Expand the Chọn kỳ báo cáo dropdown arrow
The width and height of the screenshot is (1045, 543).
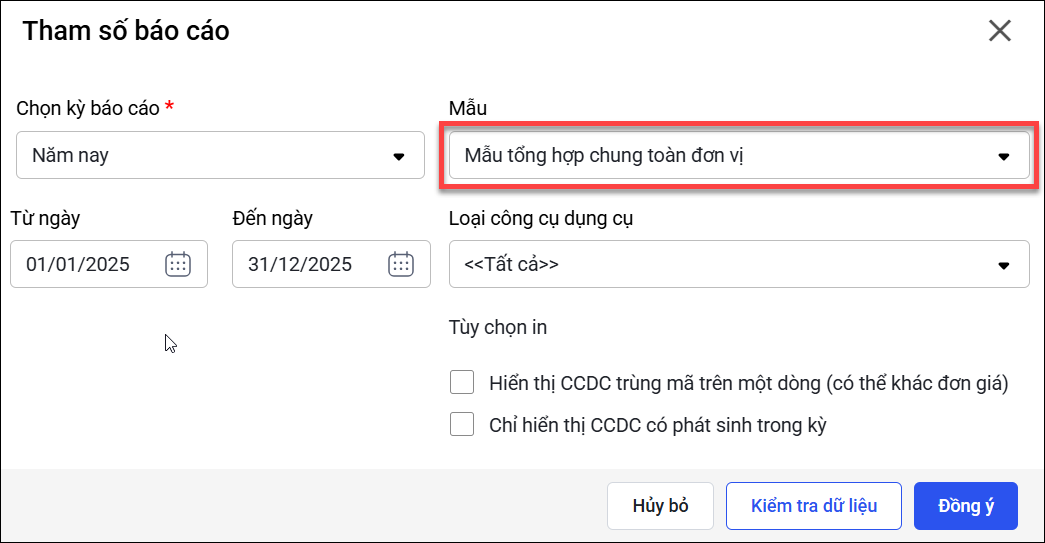(x=399, y=156)
